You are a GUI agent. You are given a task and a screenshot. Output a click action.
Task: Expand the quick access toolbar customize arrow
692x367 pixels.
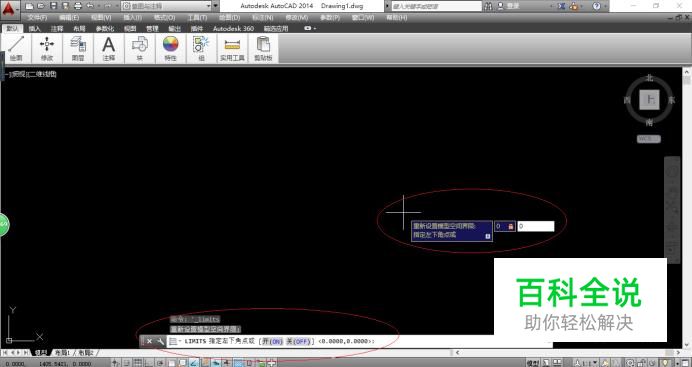(216, 6)
